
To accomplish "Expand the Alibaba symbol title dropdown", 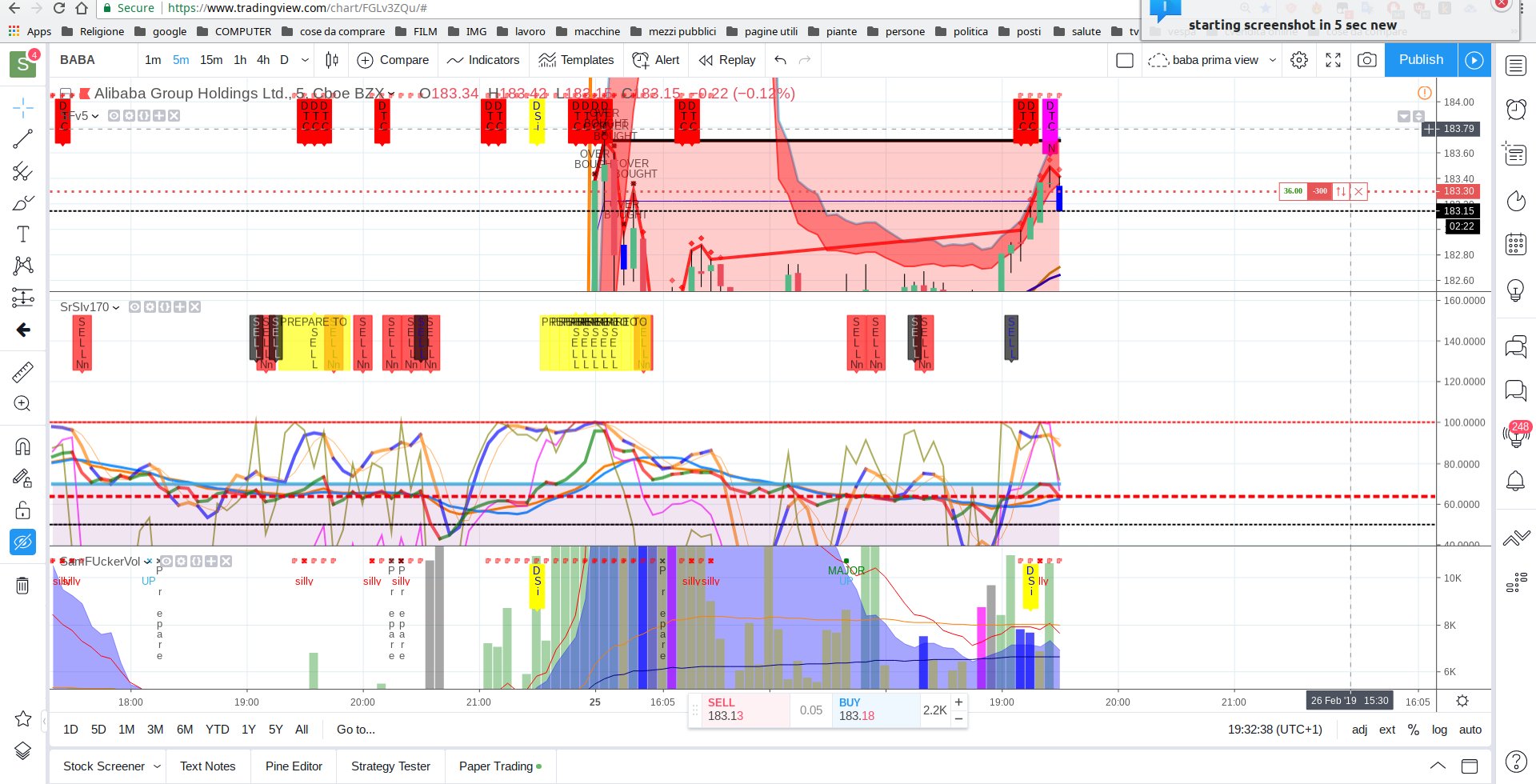I will pyautogui.click(x=390, y=94).
